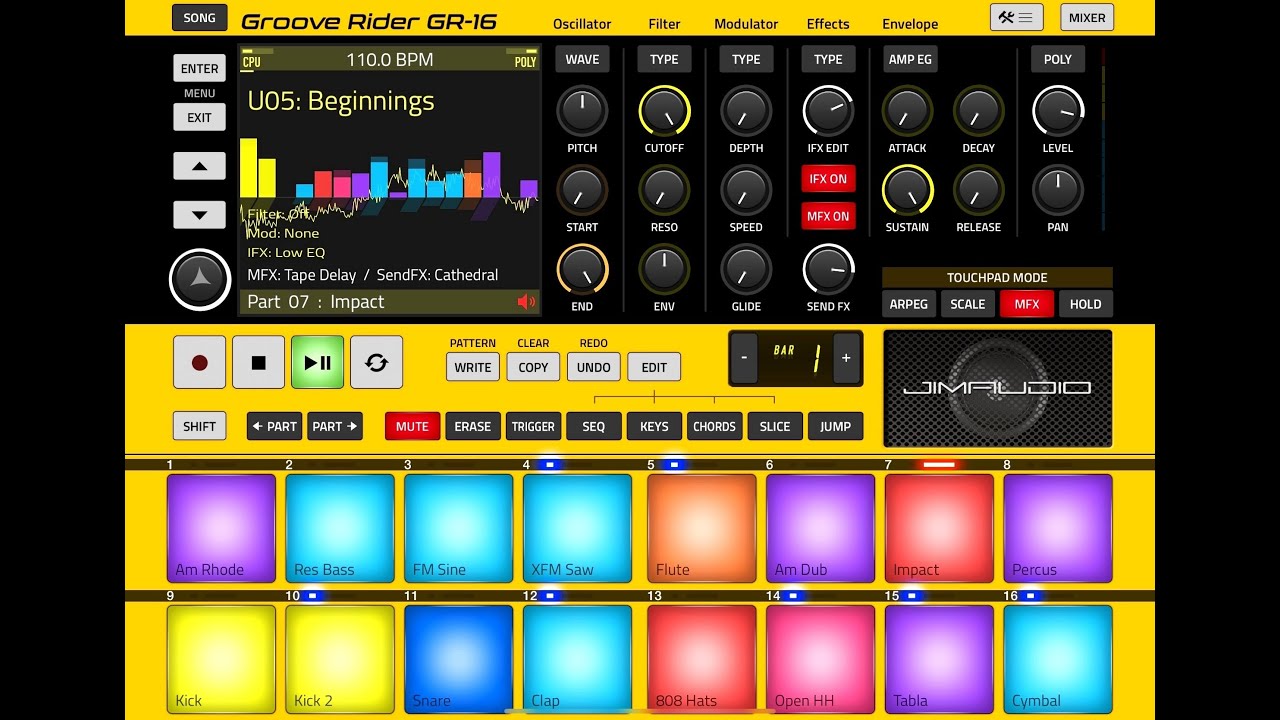The image size is (1280, 720).
Task: Increase bar number with plus
Action: [x=846, y=358]
